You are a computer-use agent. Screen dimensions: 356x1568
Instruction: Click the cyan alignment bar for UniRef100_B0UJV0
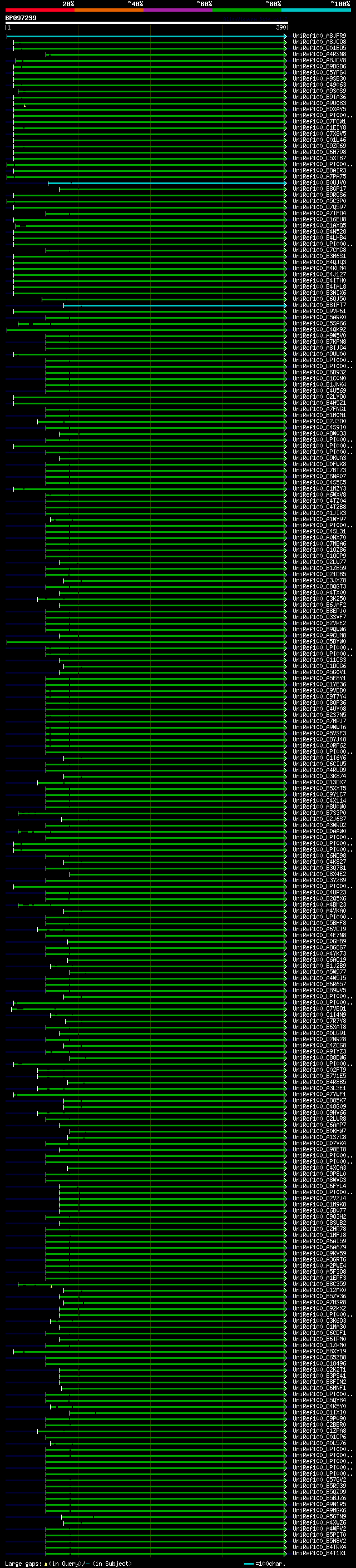pyautogui.click(x=167, y=183)
